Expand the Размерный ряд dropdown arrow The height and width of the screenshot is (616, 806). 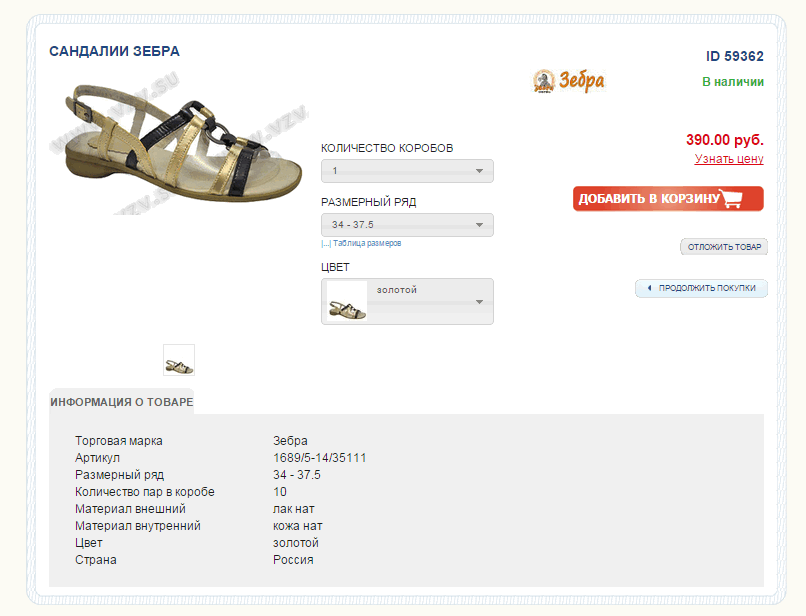pyautogui.click(x=479, y=225)
